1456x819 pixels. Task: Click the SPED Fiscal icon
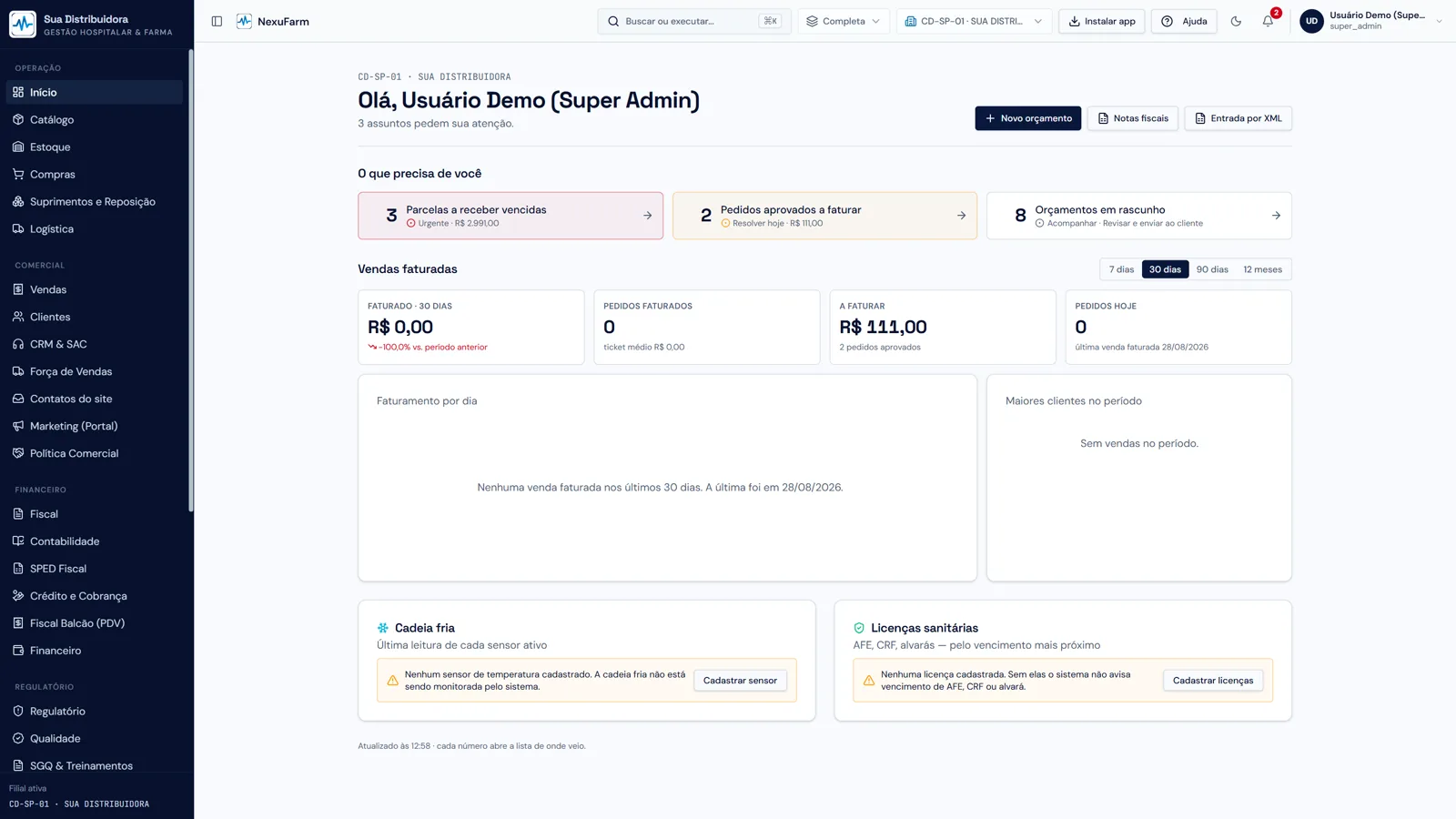18,569
